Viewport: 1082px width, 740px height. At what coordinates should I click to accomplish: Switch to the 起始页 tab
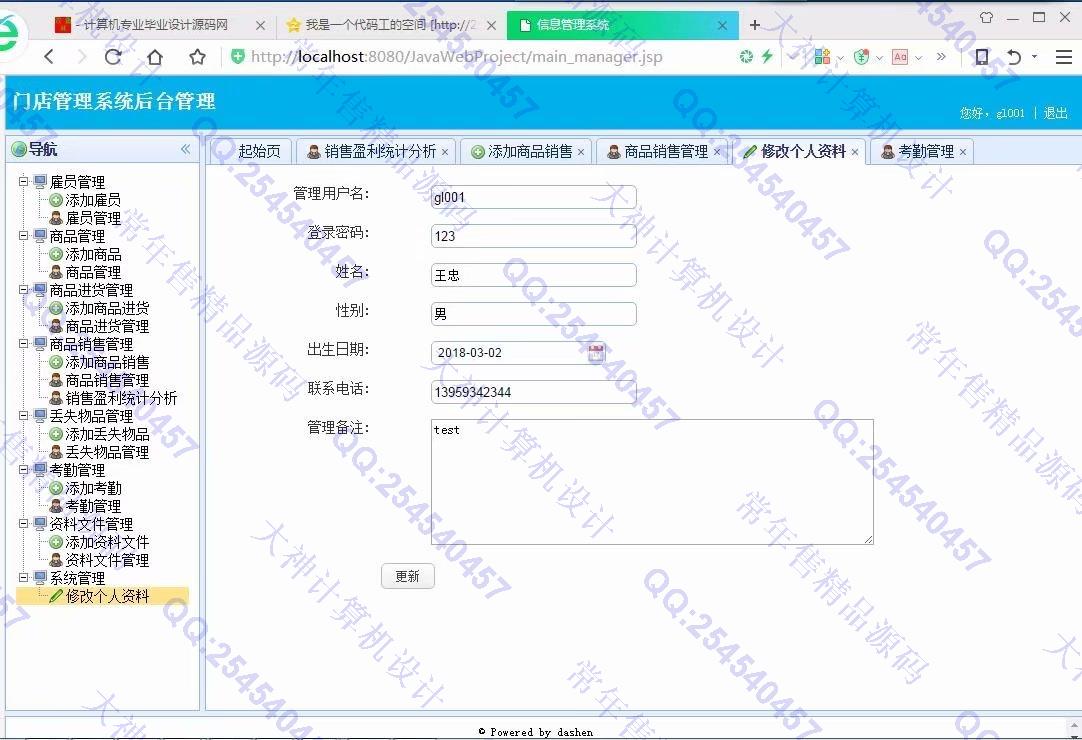tap(258, 152)
